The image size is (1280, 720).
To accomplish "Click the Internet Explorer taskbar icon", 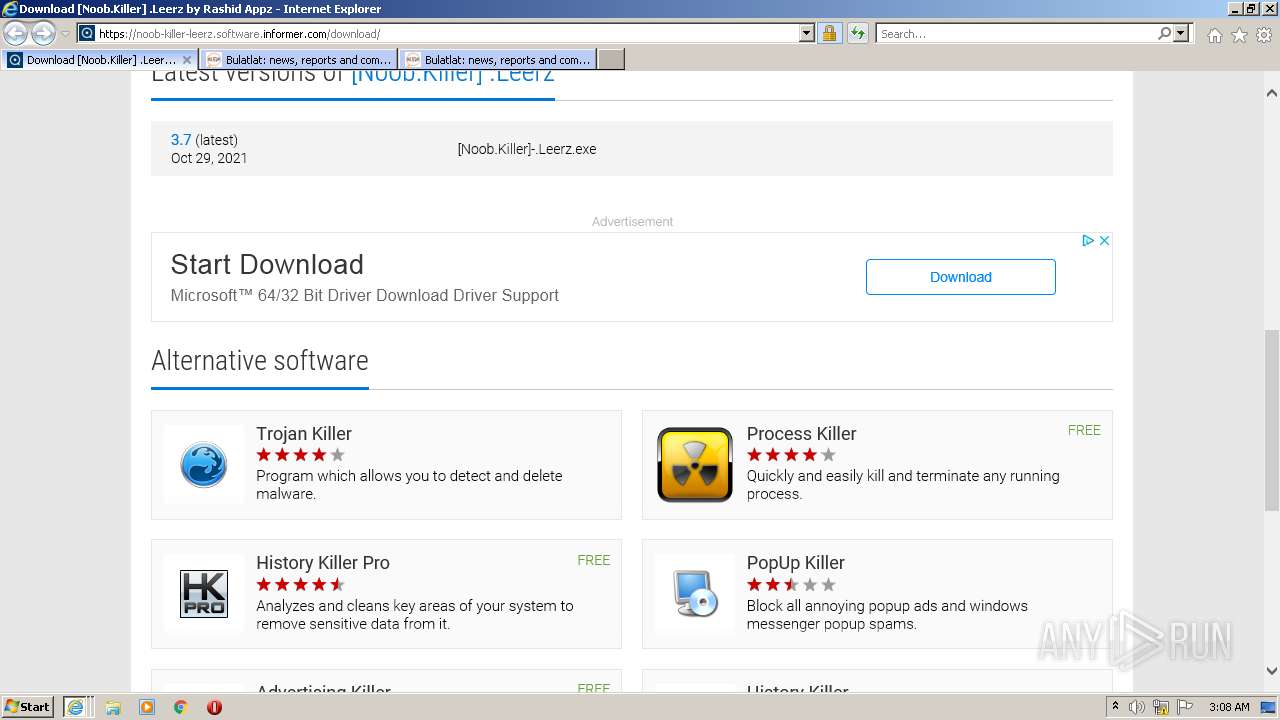I will pos(76,706).
